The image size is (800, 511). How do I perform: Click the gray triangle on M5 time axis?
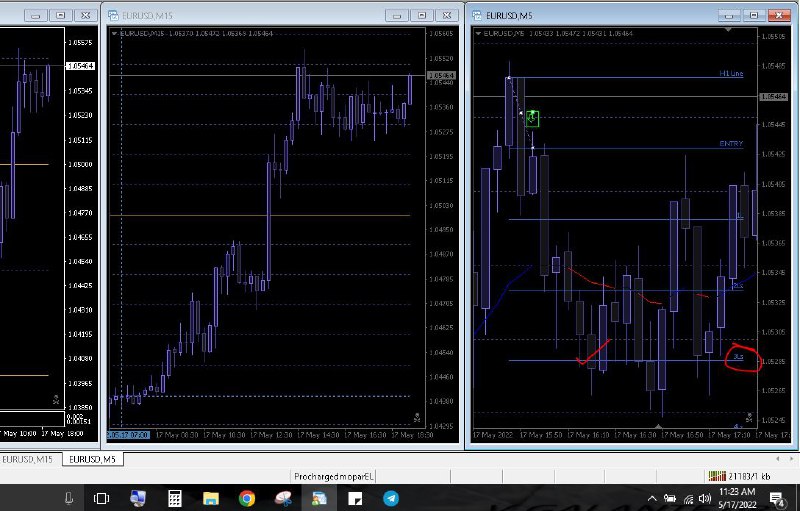point(659,426)
